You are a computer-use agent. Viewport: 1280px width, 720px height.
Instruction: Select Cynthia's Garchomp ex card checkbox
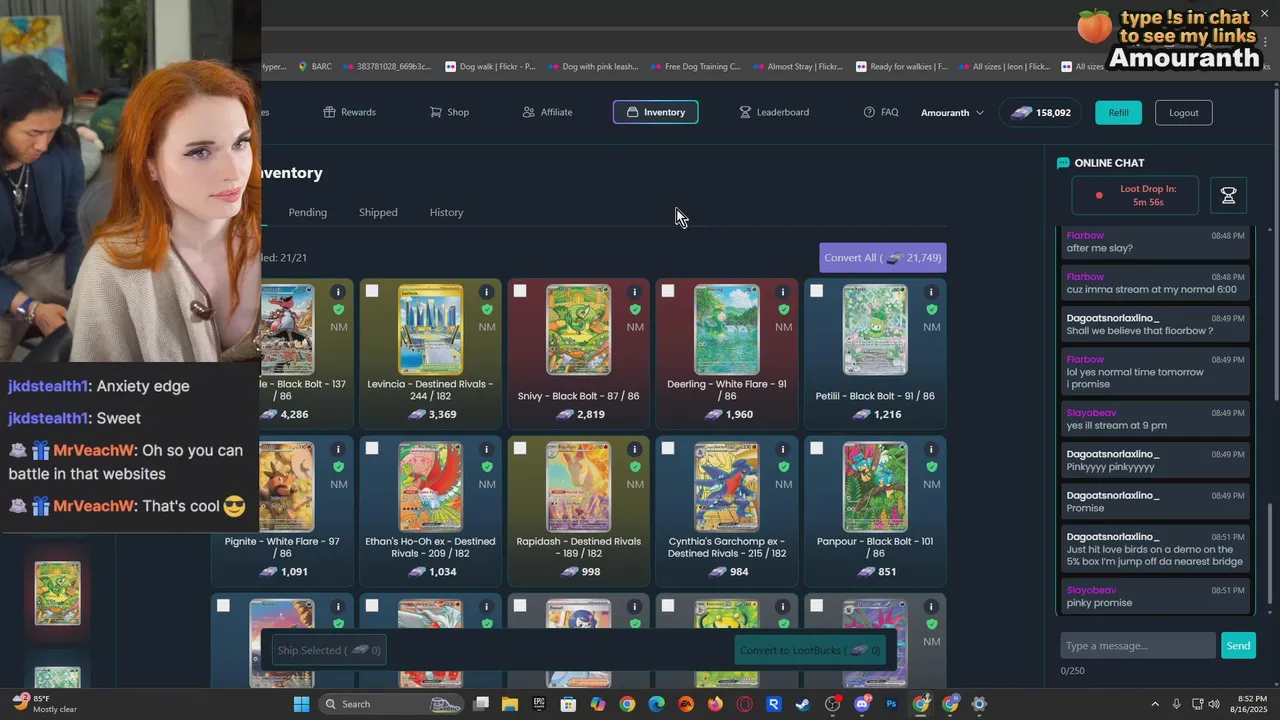tap(668, 448)
